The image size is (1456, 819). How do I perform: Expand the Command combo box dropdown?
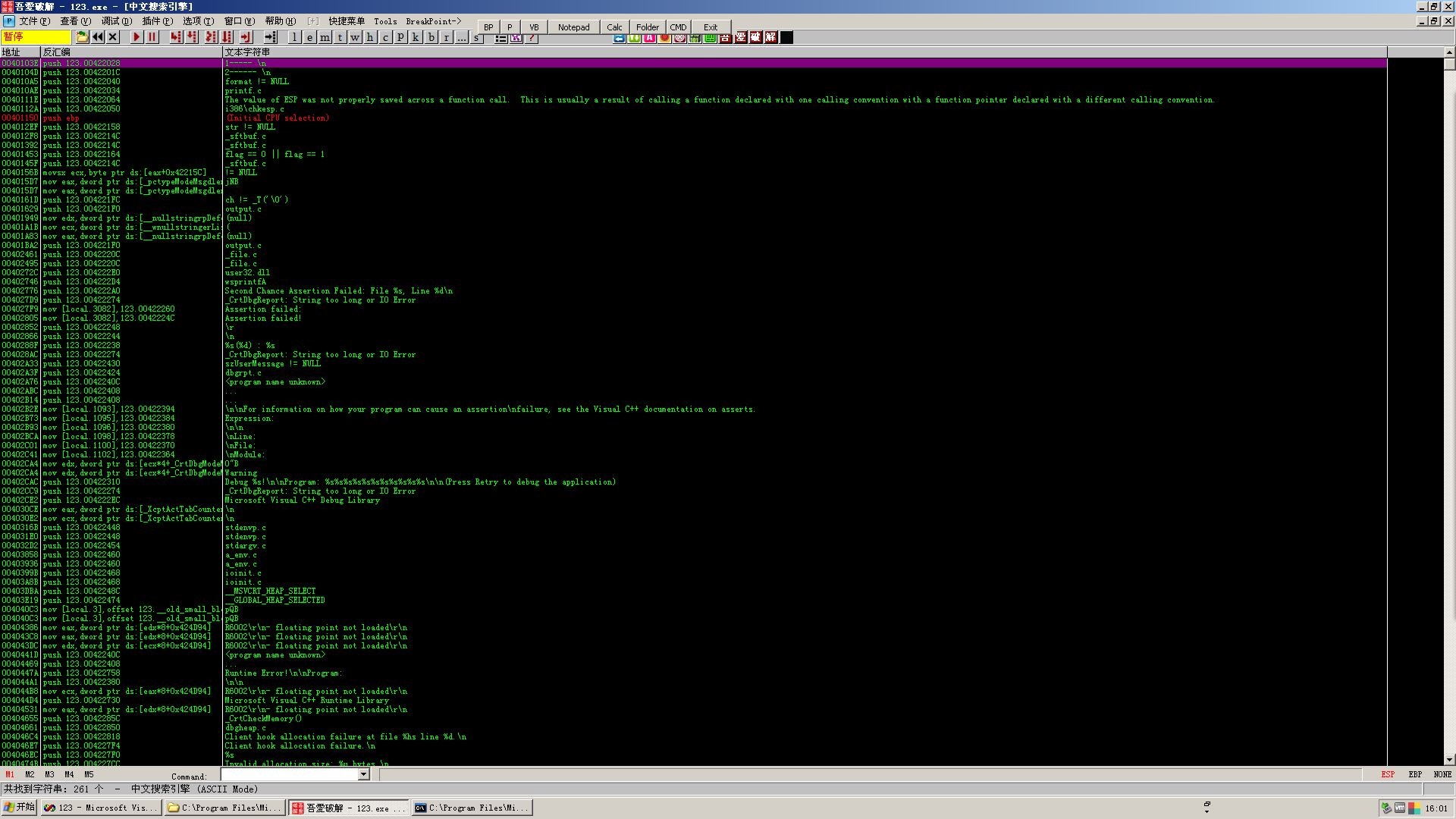(x=364, y=774)
